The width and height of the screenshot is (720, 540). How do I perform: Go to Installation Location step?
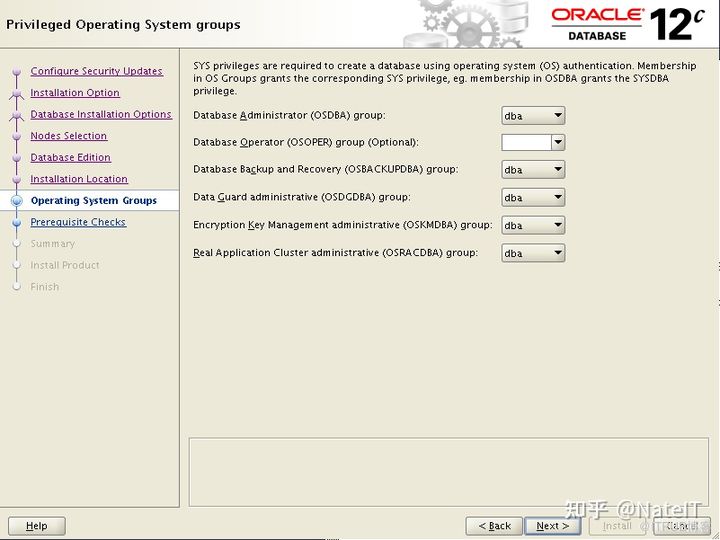[79, 179]
